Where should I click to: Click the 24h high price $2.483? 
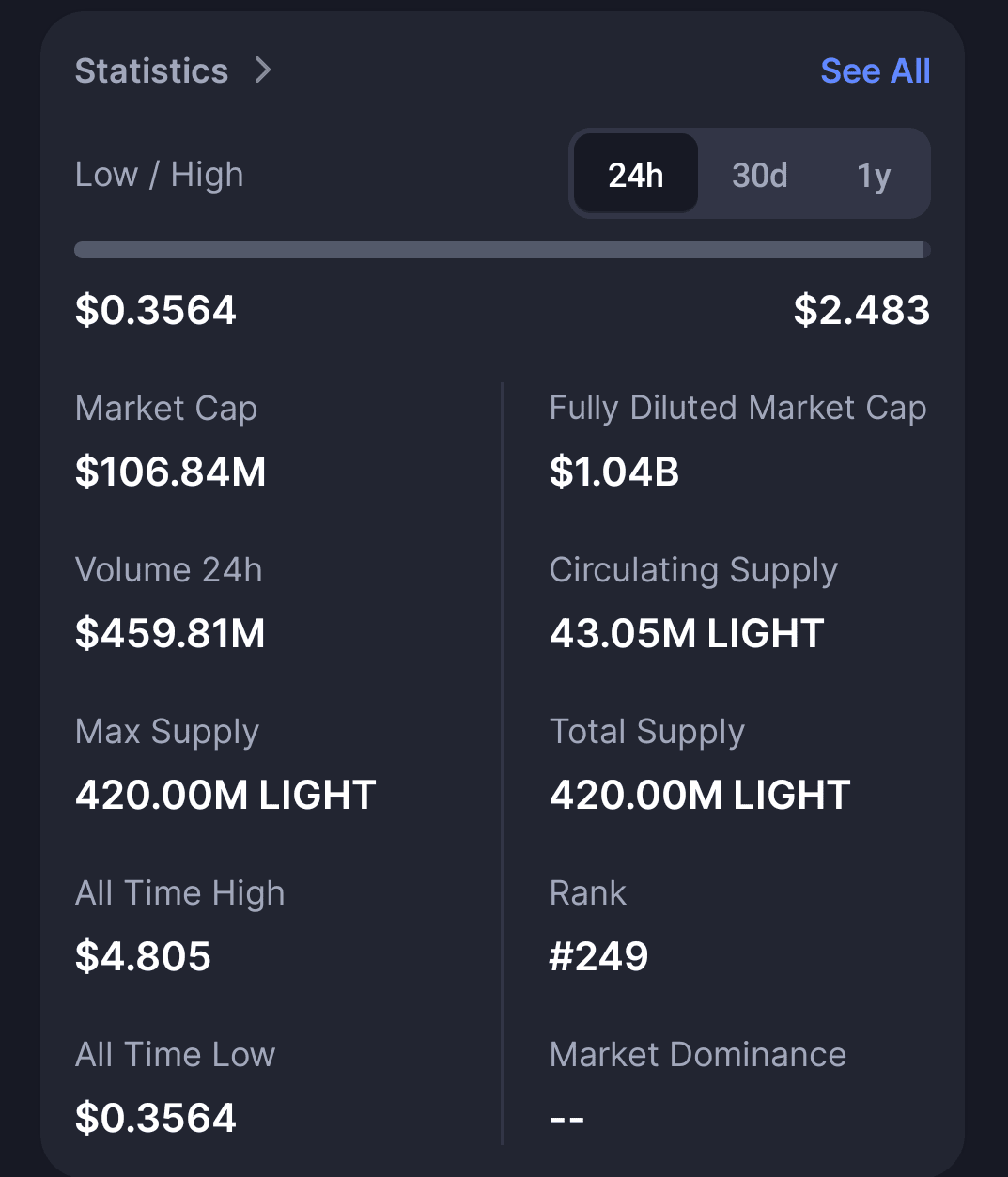click(861, 311)
